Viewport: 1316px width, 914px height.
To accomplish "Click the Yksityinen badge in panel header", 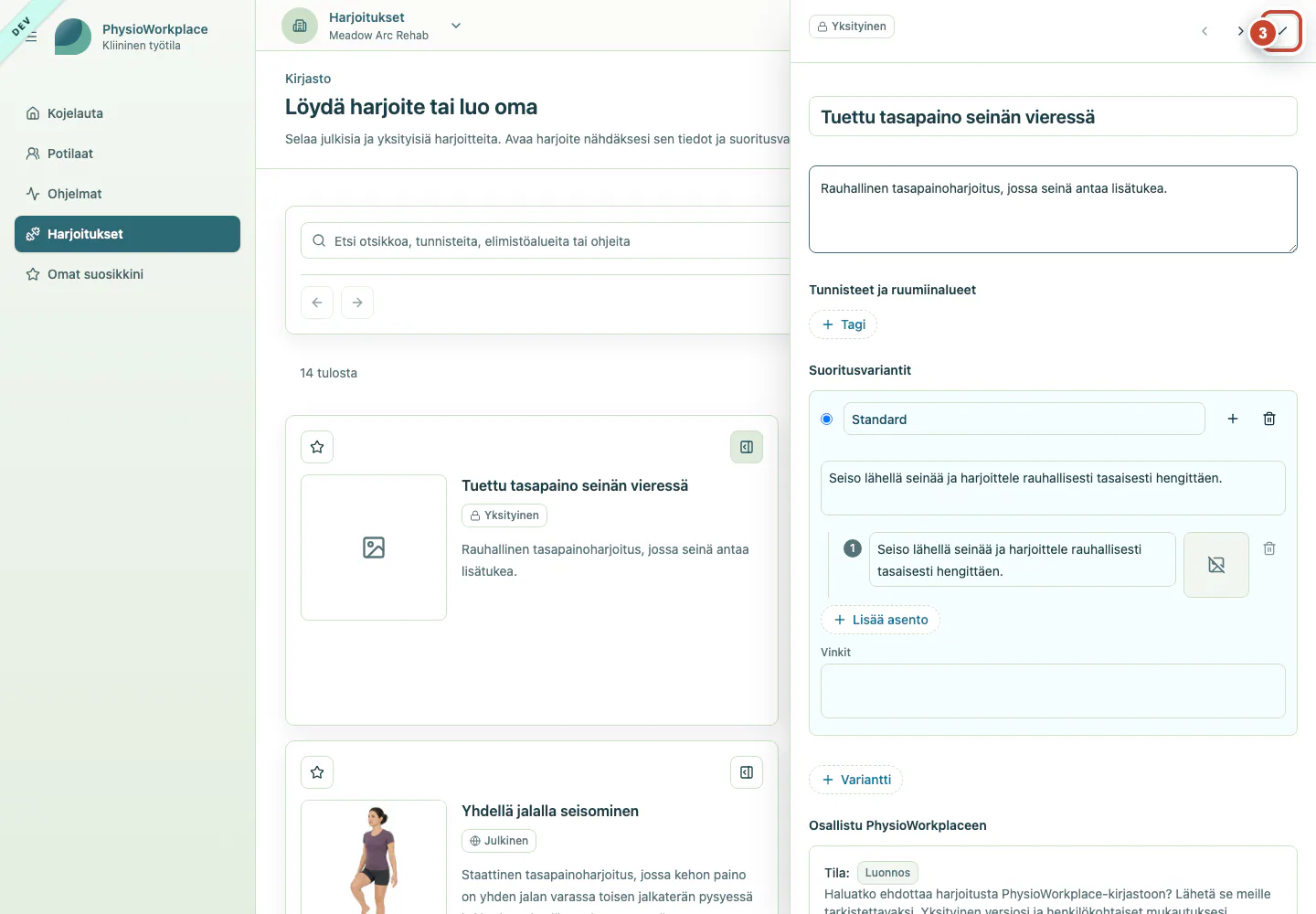I will click(852, 27).
